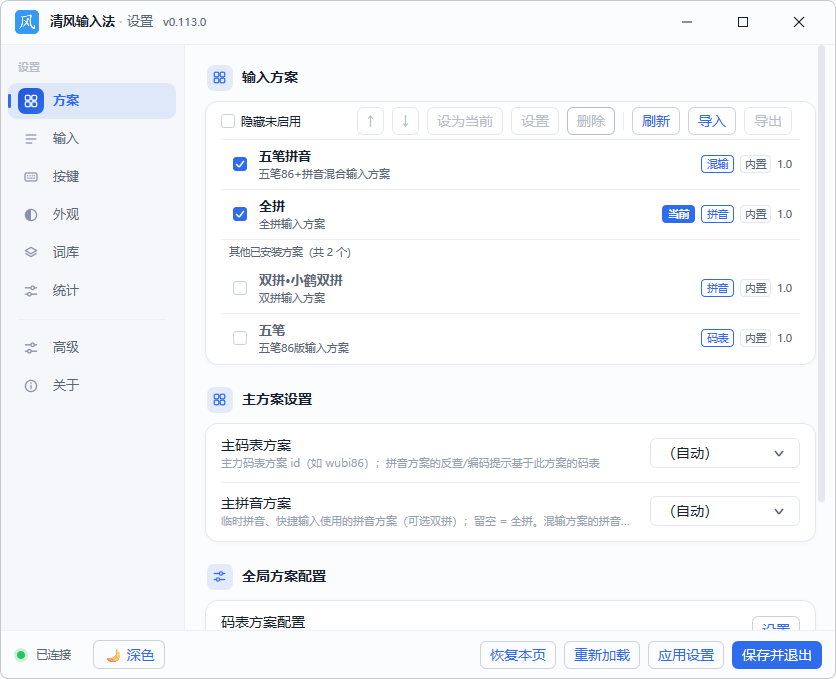Click the 导入 button
This screenshot has height=679, width=836.
click(x=712, y=121)
